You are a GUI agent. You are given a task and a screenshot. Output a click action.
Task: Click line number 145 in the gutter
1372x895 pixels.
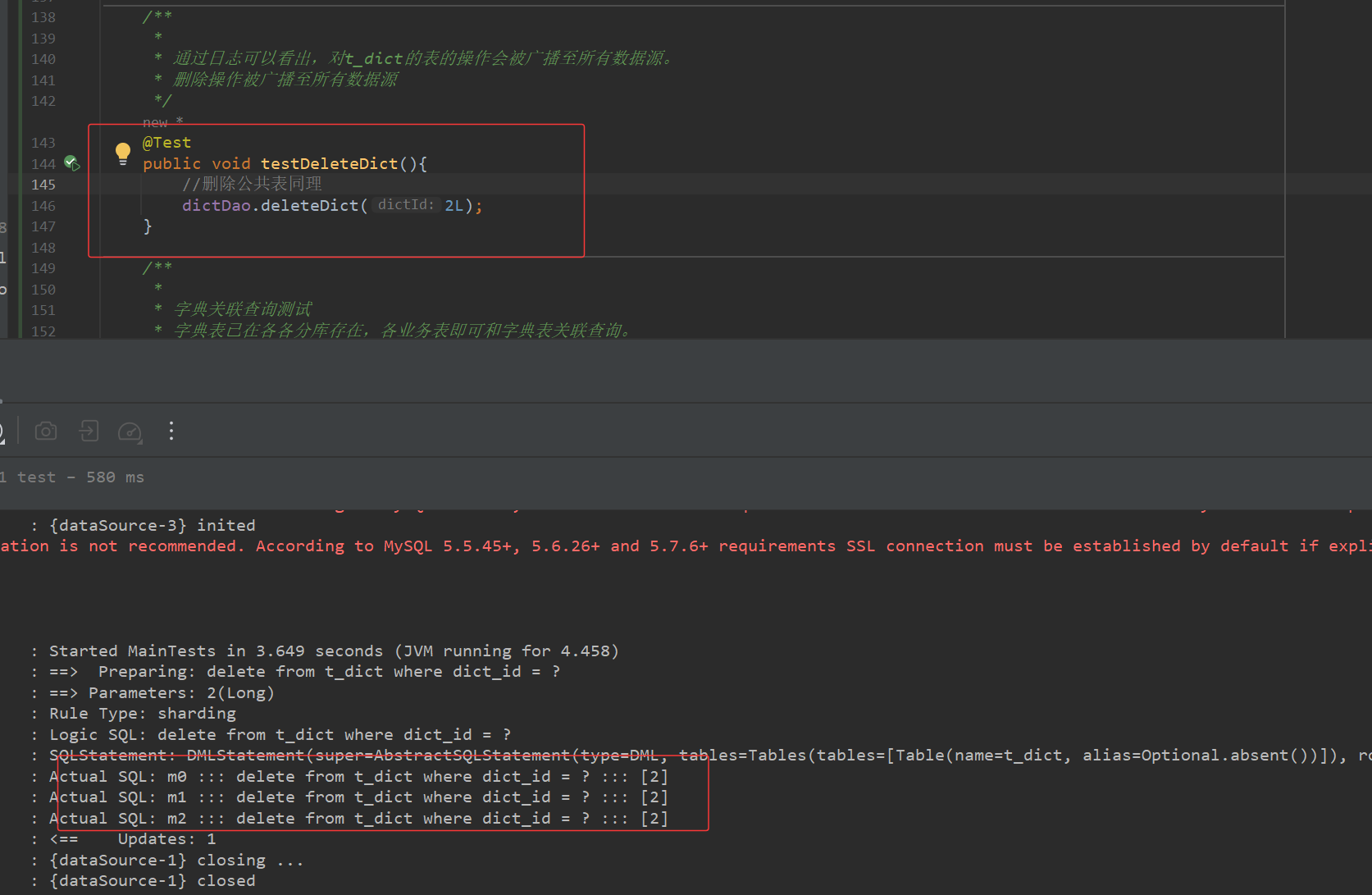[43, 185]
